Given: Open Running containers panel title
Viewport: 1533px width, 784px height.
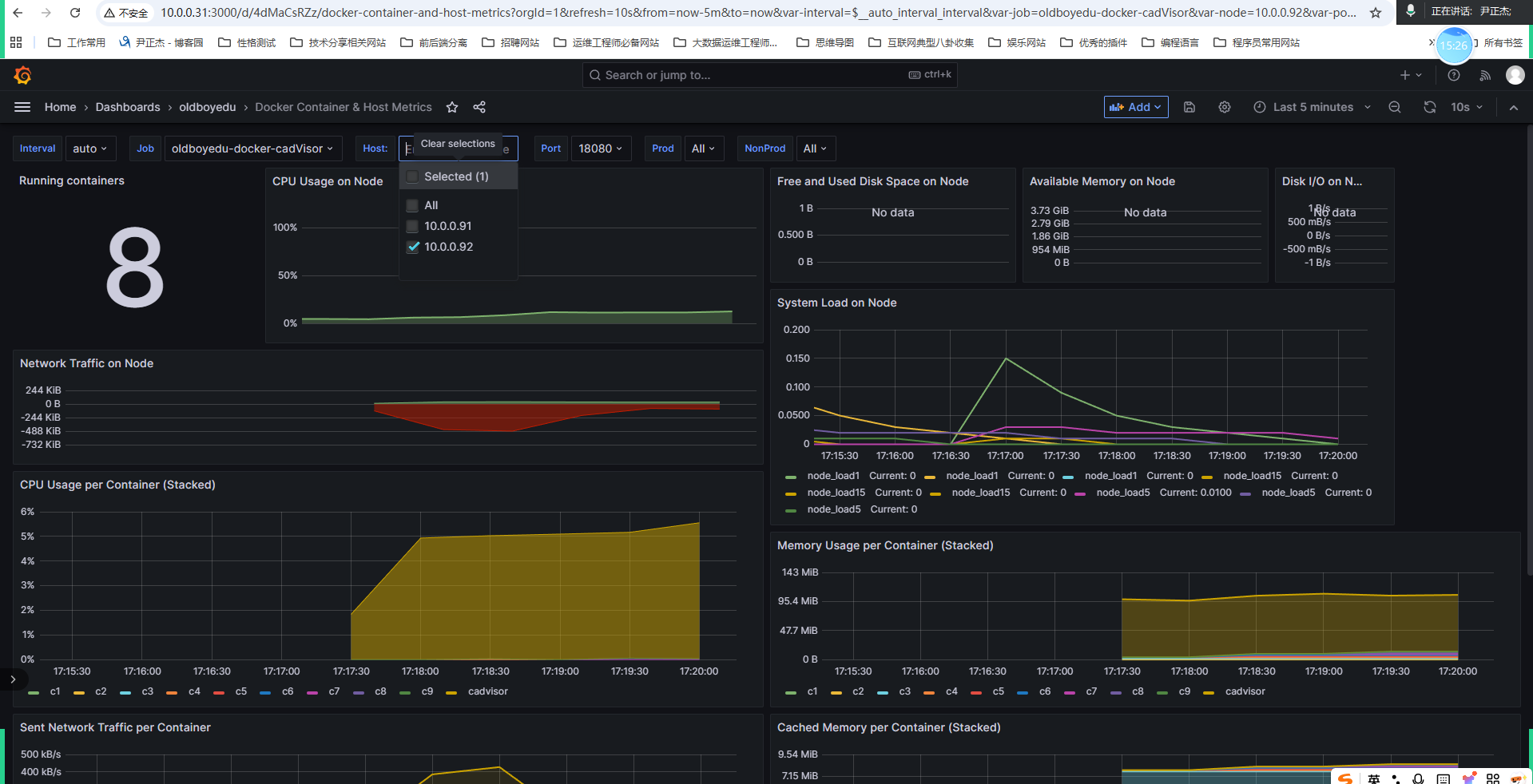Looking at the screenshot, I should pos(72,180).
